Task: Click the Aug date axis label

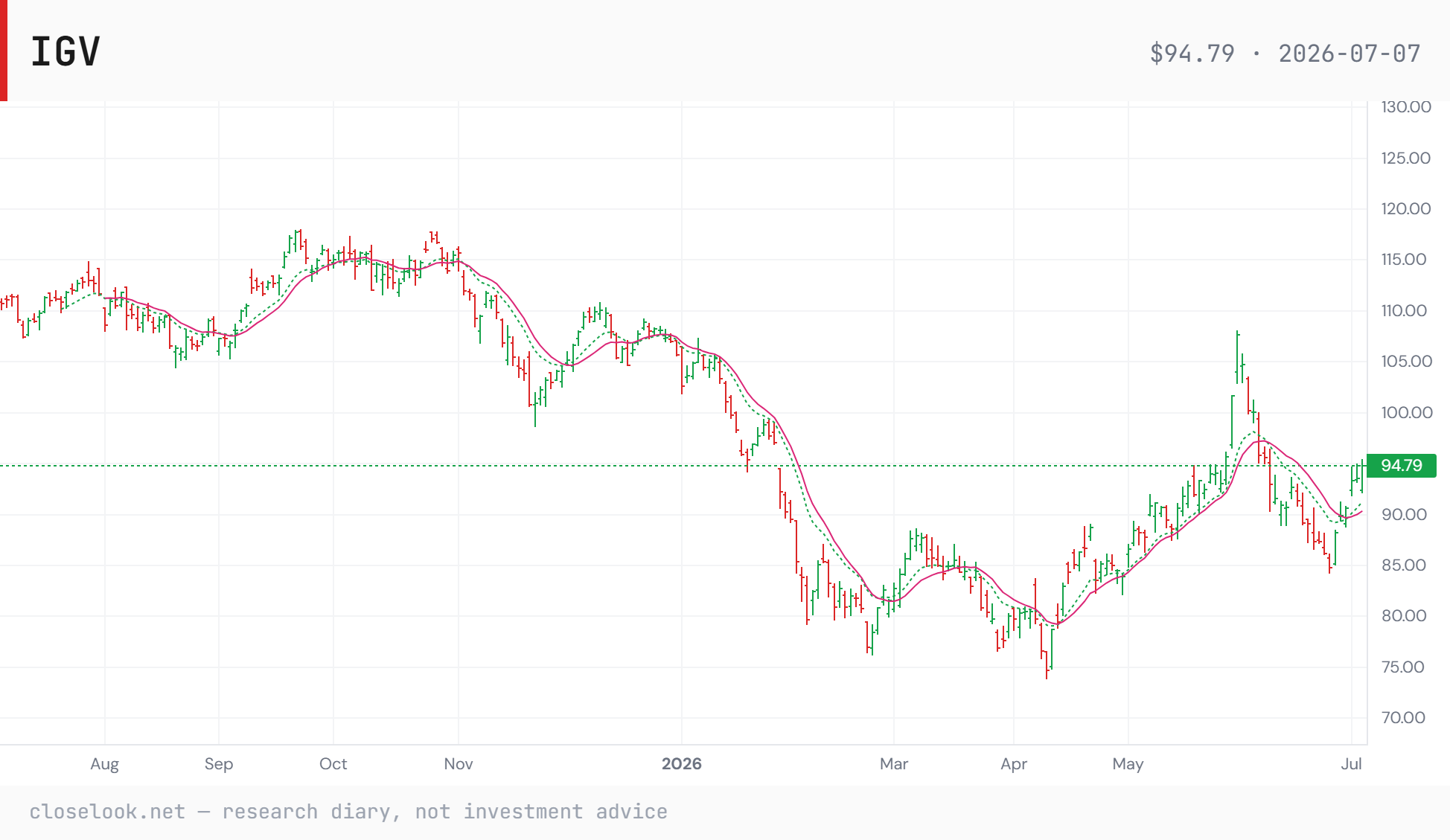Action: point(105,764)
